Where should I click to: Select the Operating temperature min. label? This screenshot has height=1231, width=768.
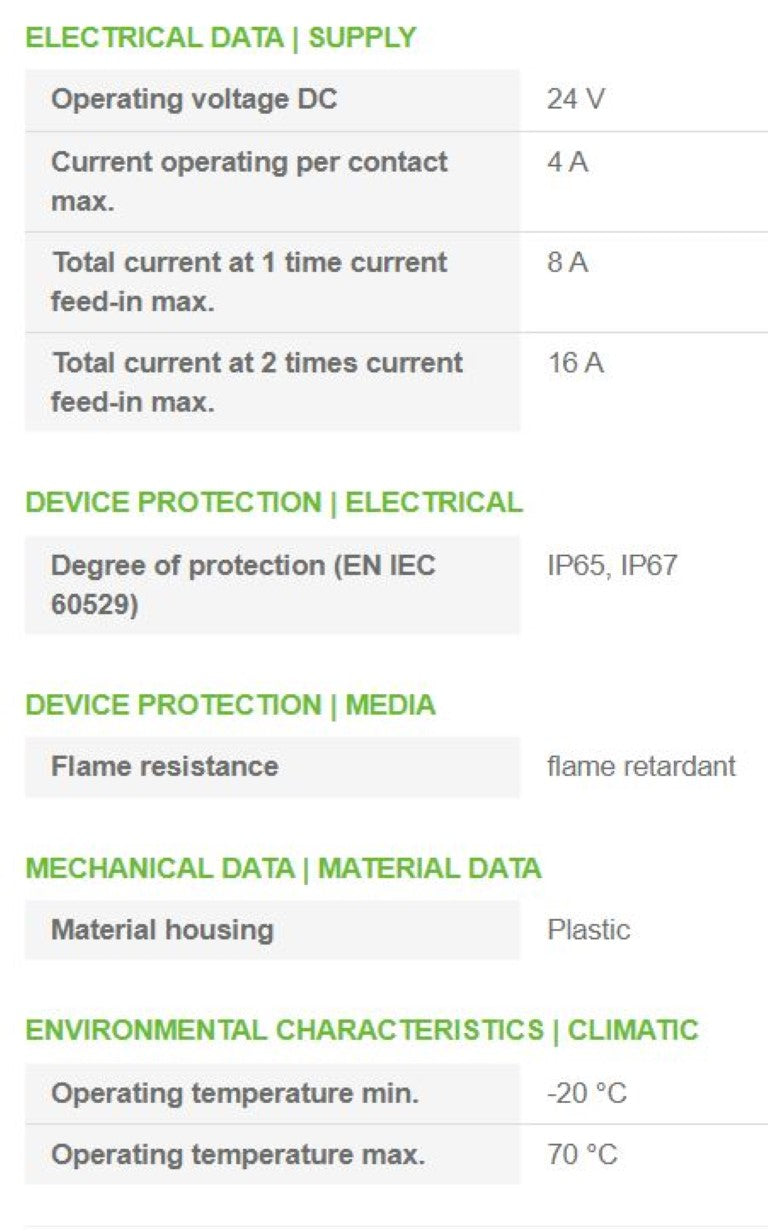tap(235, 1093)
